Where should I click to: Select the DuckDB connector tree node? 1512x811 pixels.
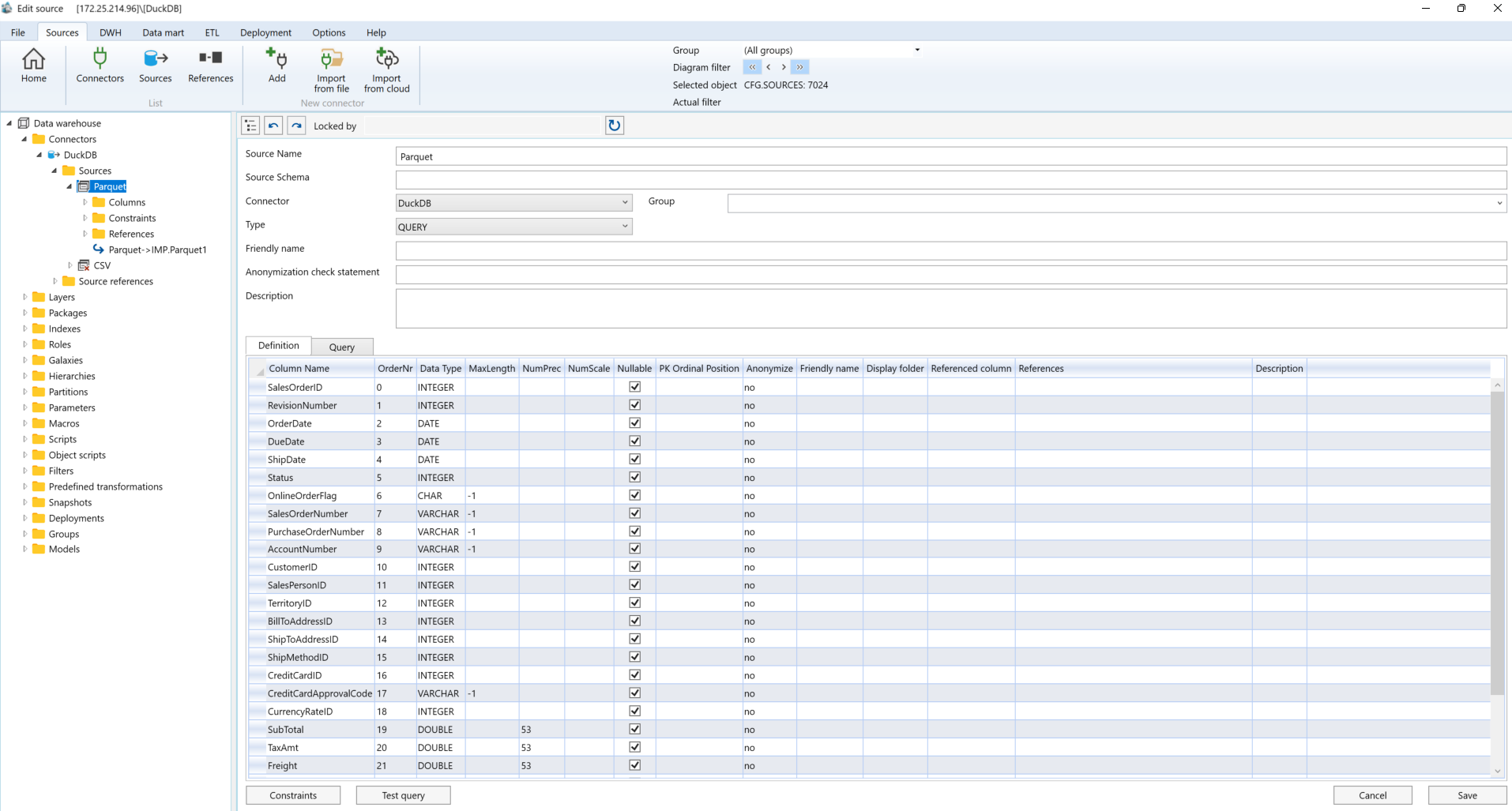(80, 155)
